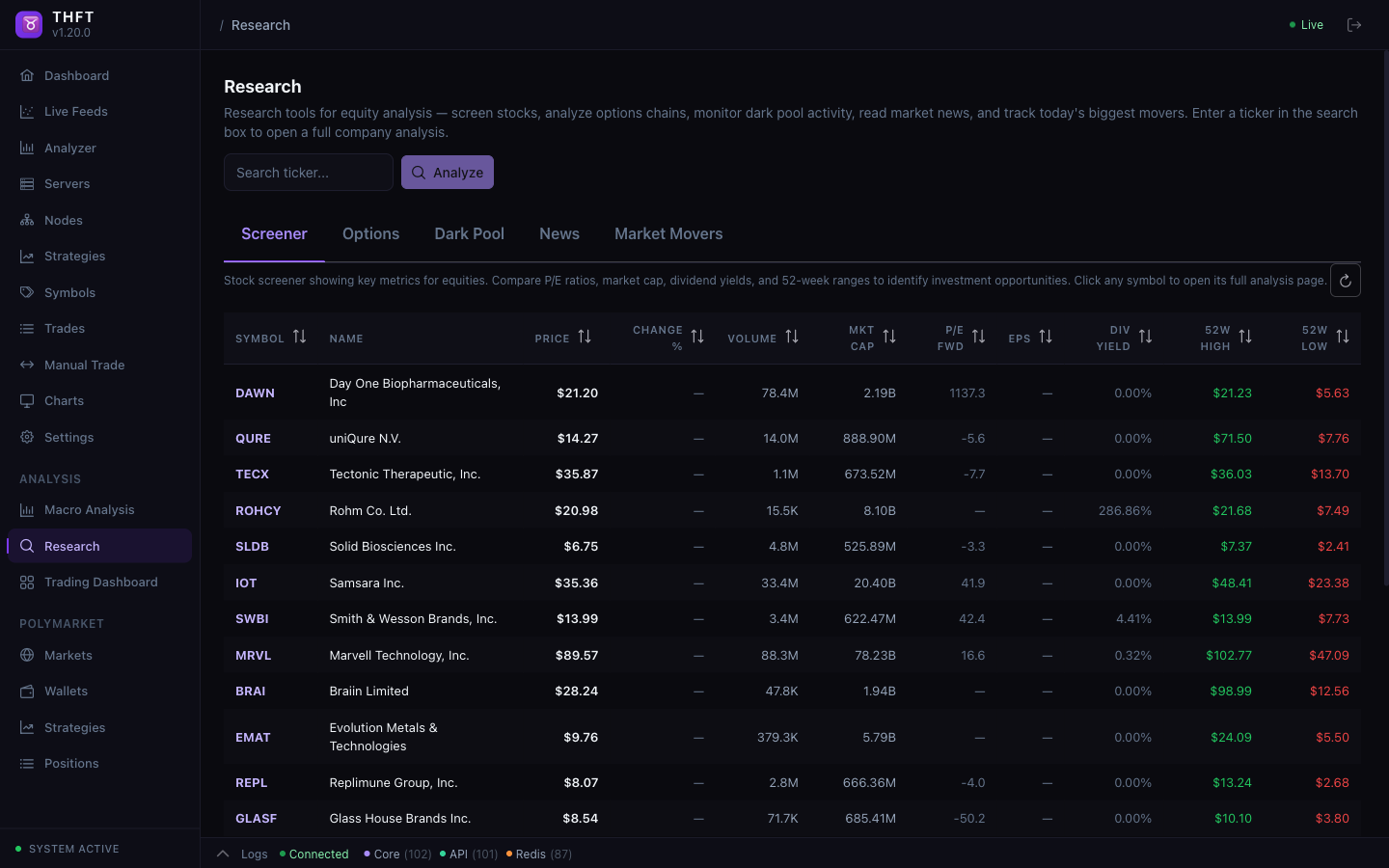Open Charts from the sidebar
The image size is (1389, 868).
64,400
